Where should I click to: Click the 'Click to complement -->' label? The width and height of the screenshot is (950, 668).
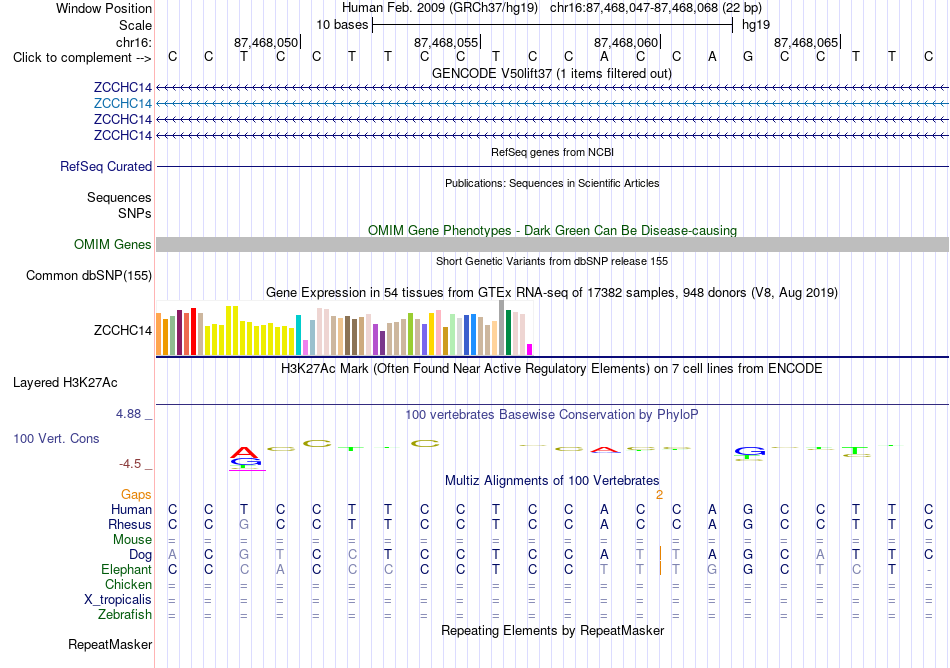[82, 58]
